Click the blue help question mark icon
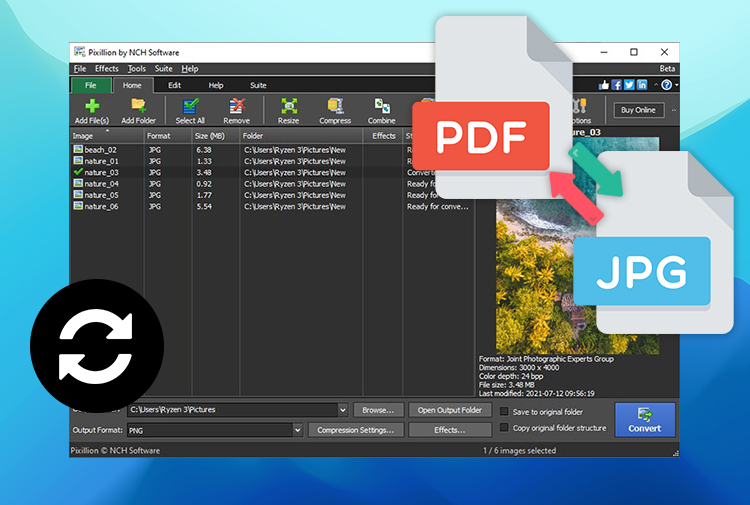Viewport: 750px width, 505px height. click(666, 85)
